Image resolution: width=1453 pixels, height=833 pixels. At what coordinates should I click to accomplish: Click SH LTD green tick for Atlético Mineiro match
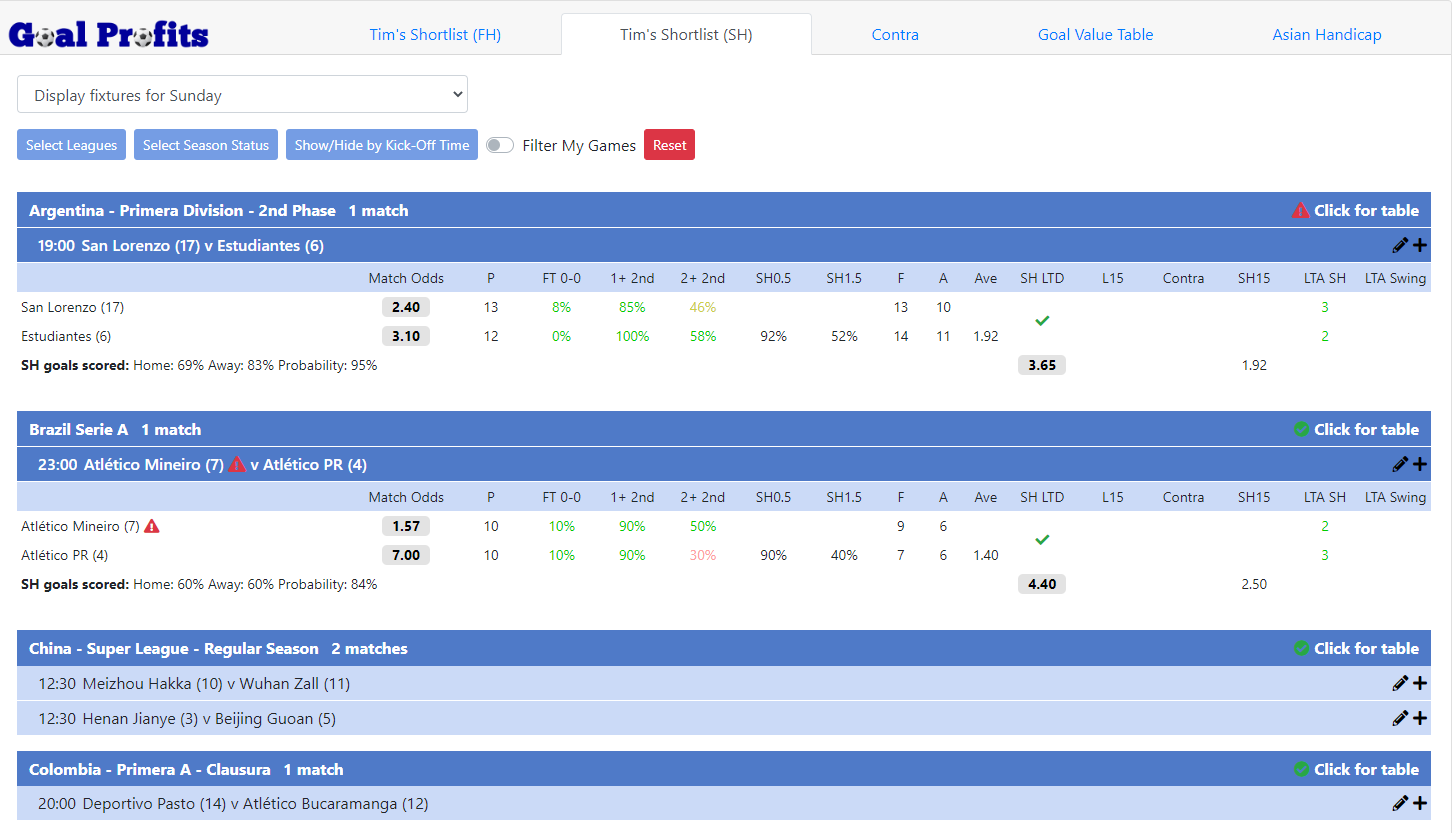1042,540
